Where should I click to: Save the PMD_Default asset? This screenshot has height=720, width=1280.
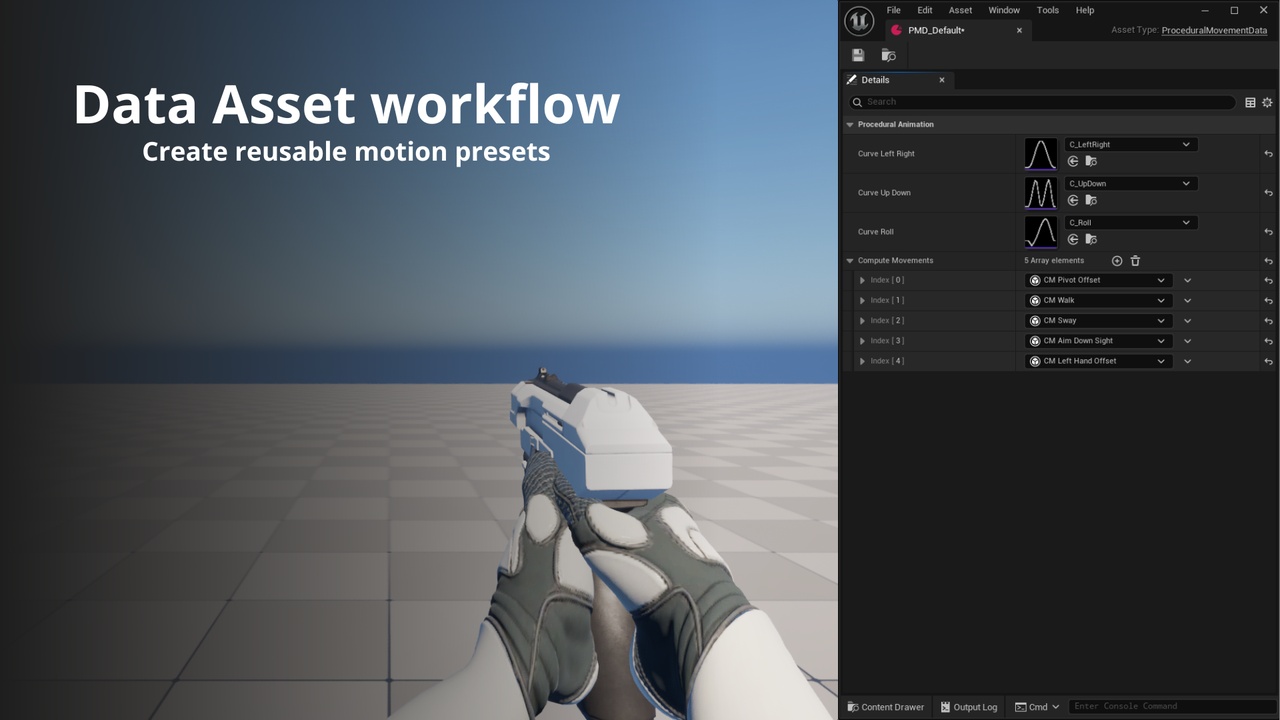pyautogui.click(x=858, y=55)
